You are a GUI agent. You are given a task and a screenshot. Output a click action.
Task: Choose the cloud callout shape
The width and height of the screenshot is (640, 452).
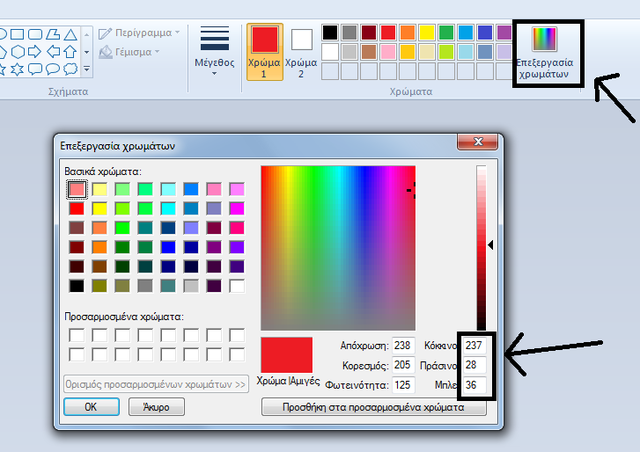[x=70, y=69]
